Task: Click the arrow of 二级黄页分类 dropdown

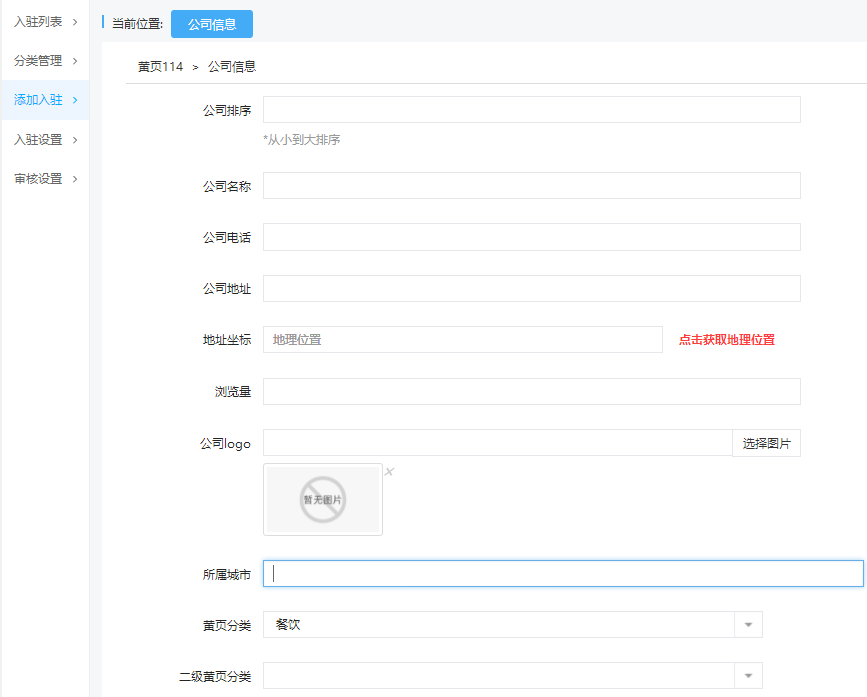Action: [x=748, y=675]
